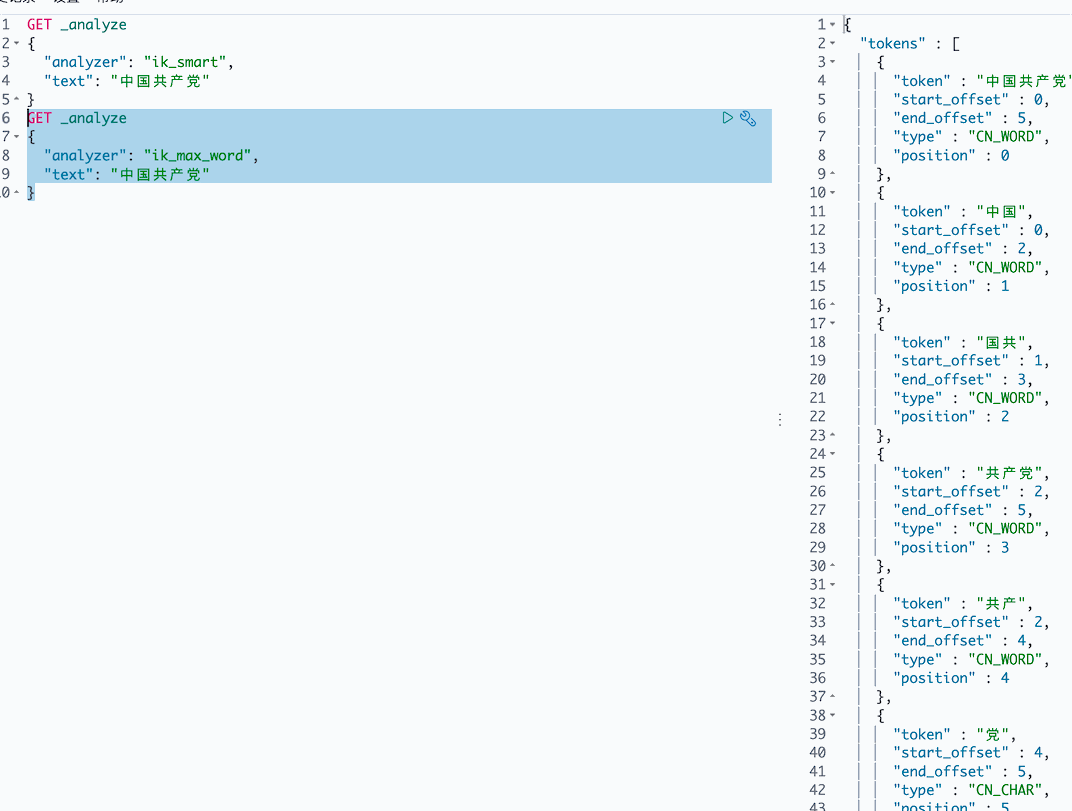Viewport: 1072px width, 811px height.
Task: Fold the closing brace at response line 16
Action: pyautogui.click(x=832, y=304)
